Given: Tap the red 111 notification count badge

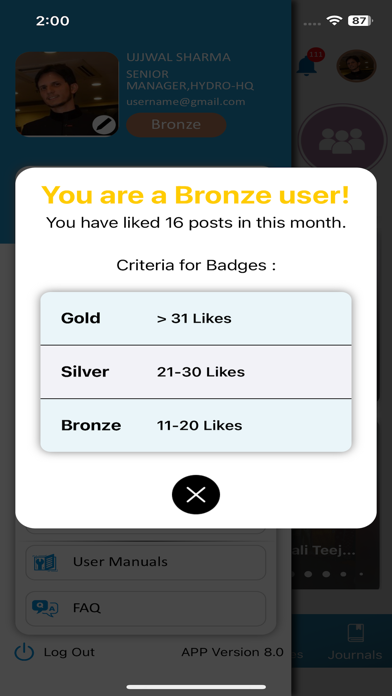Looking at the screenshot, I should pos(316,55).
